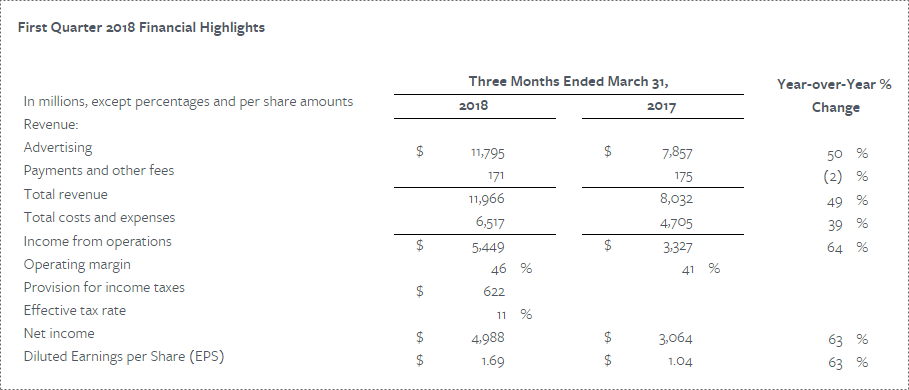The image size is (909, 390).
Task: Click the 2018 net income value 4,988
Action: tap(488, 338)
